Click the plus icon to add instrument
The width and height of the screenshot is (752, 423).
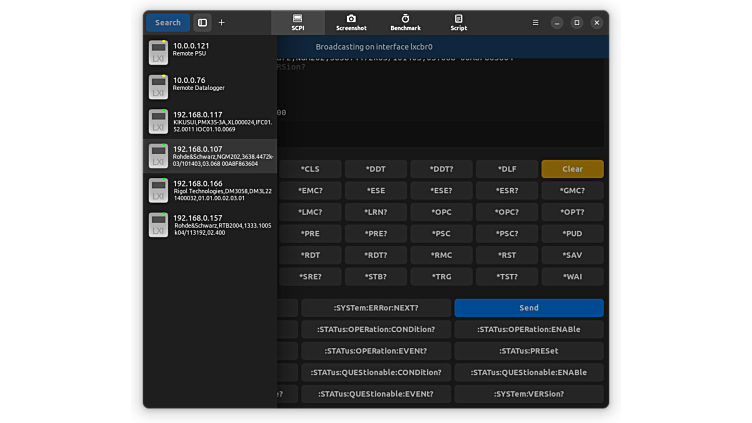coord(222,22)
